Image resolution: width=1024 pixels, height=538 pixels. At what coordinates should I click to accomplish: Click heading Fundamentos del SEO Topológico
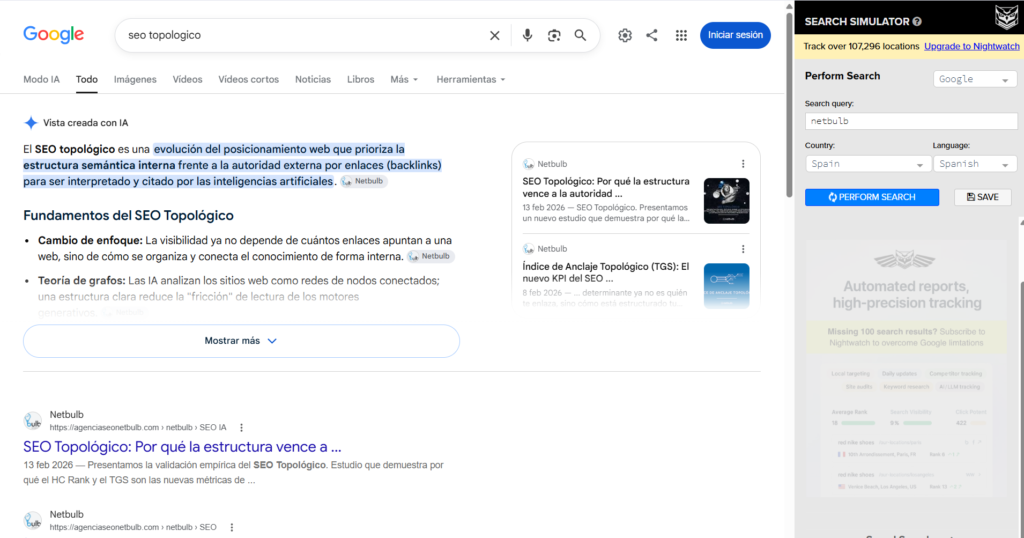click(129, 215)
